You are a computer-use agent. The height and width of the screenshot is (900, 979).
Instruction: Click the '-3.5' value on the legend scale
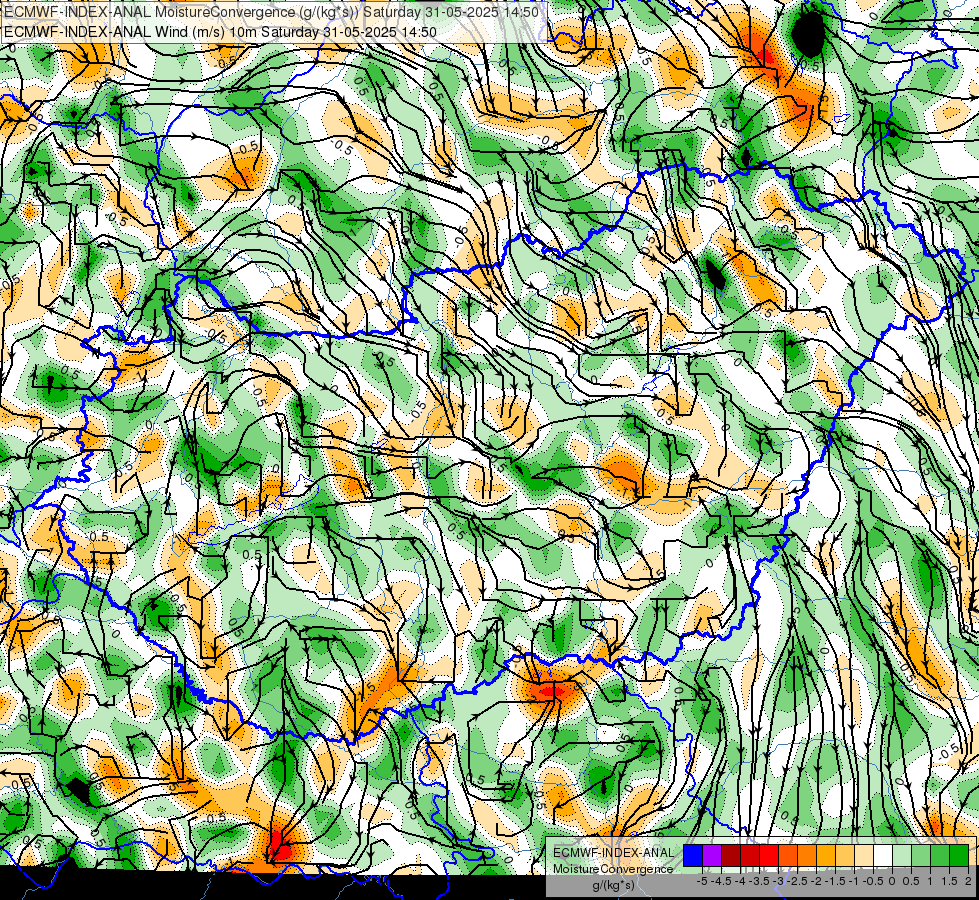click(760, 881)
